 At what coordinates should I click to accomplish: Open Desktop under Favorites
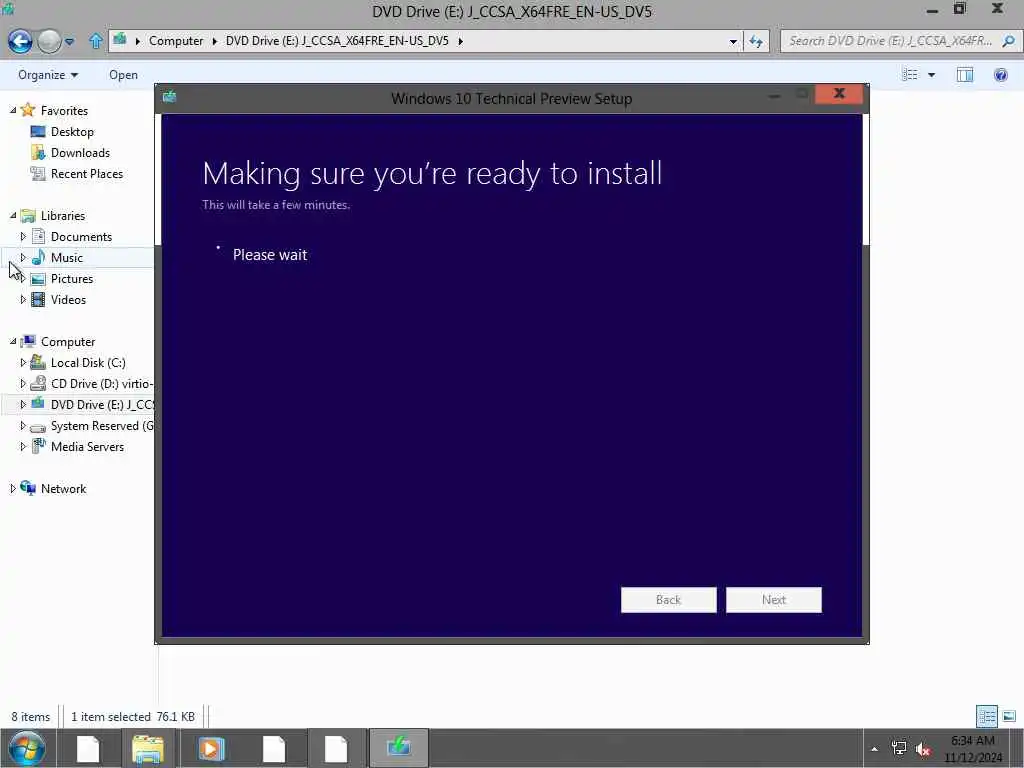click(72, 131)
